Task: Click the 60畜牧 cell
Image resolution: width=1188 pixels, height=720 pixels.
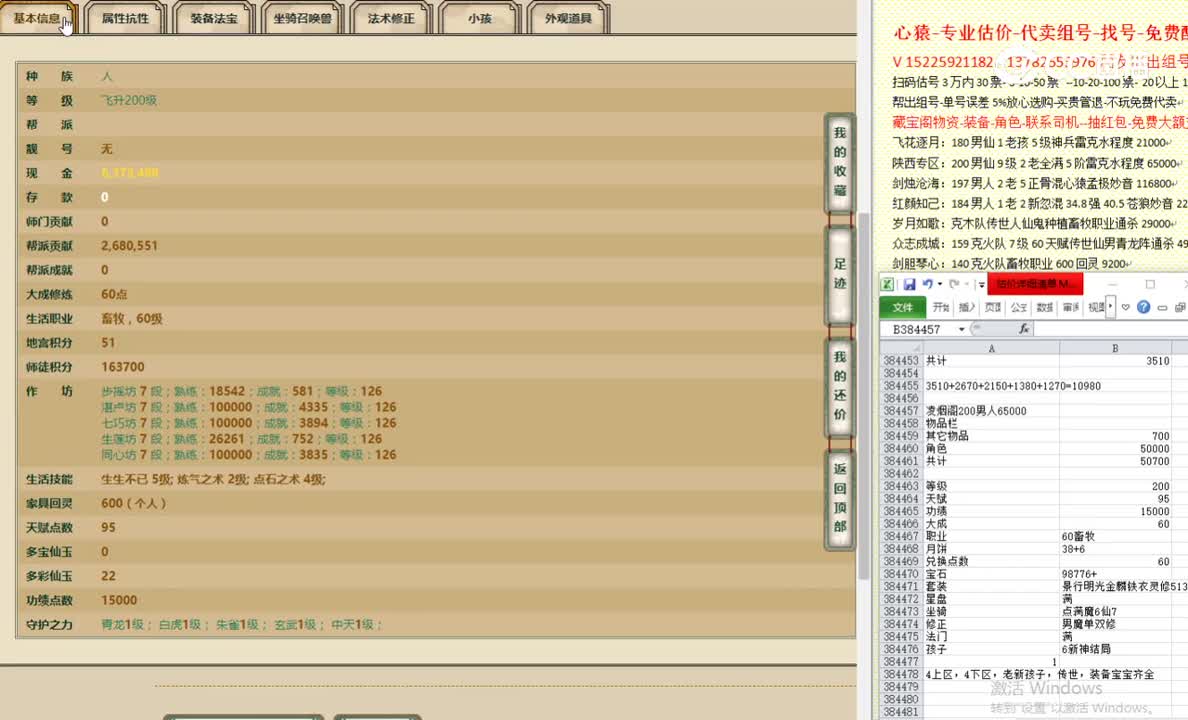Action: click(1115, 537)
